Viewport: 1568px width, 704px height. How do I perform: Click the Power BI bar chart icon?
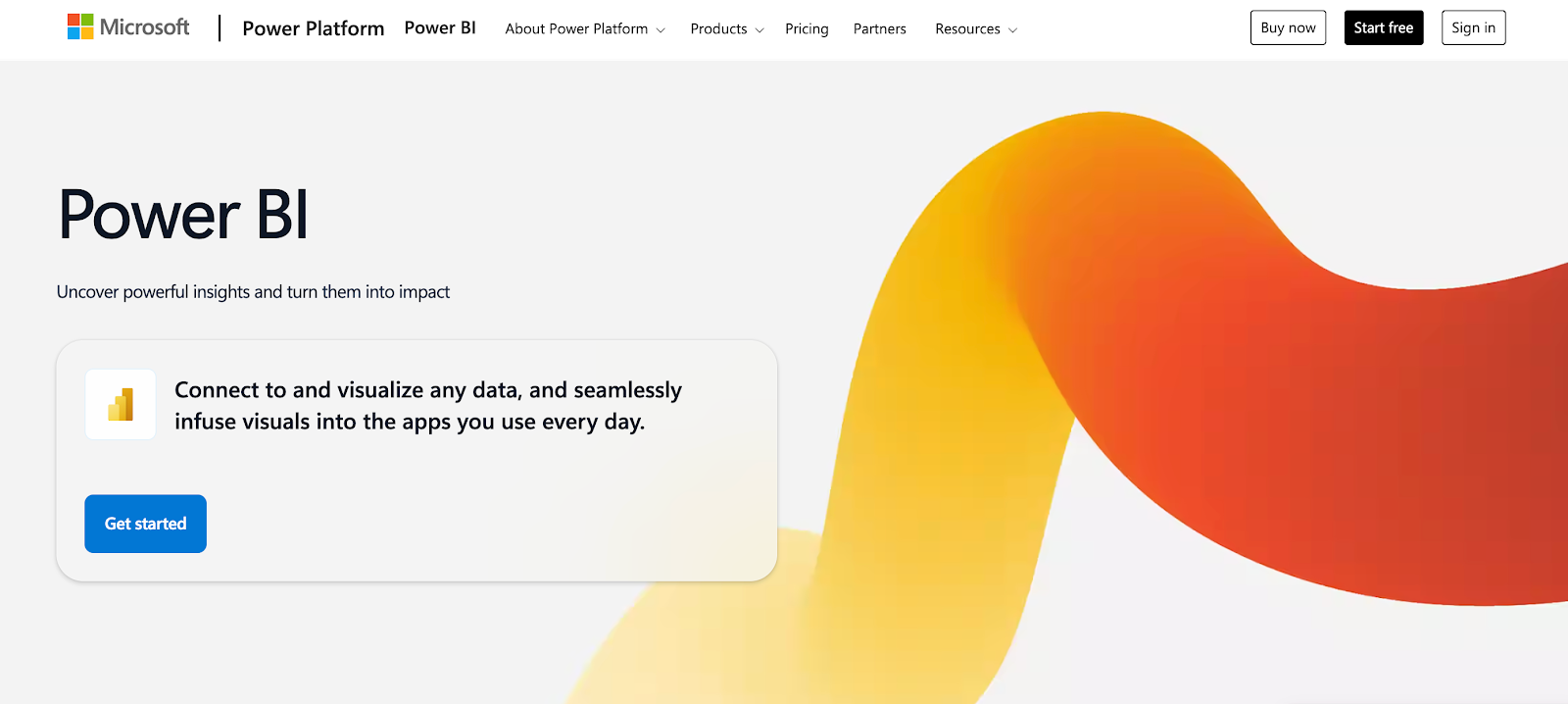point(121,404)
